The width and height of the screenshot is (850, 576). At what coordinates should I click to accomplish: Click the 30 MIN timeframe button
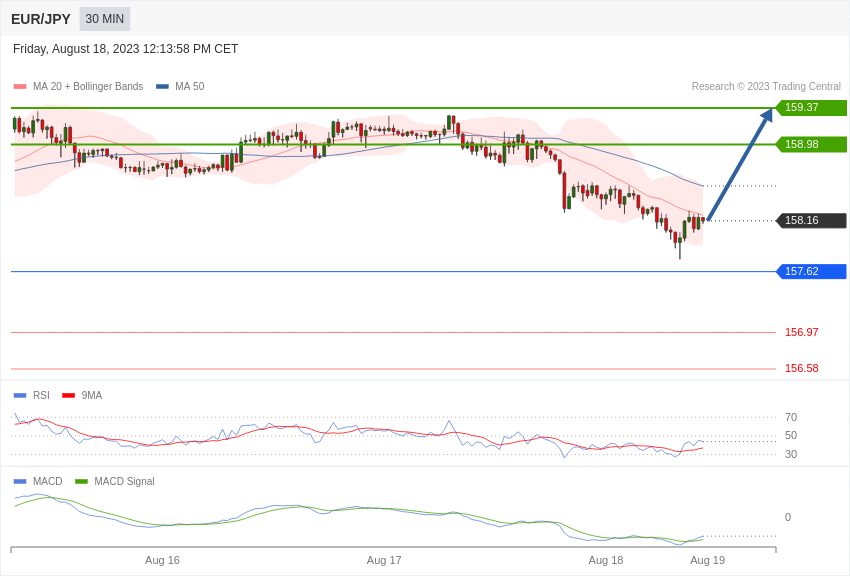[x=105, y=19]
